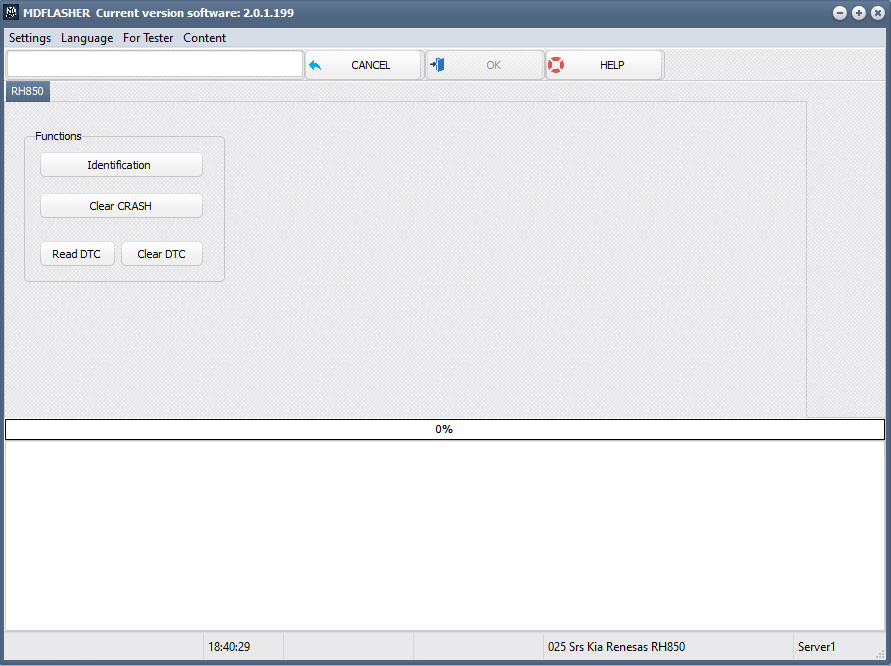Viewport: 891px width, 666px height.
Task: Click the Read DTC button
Action: pos(77,254)
